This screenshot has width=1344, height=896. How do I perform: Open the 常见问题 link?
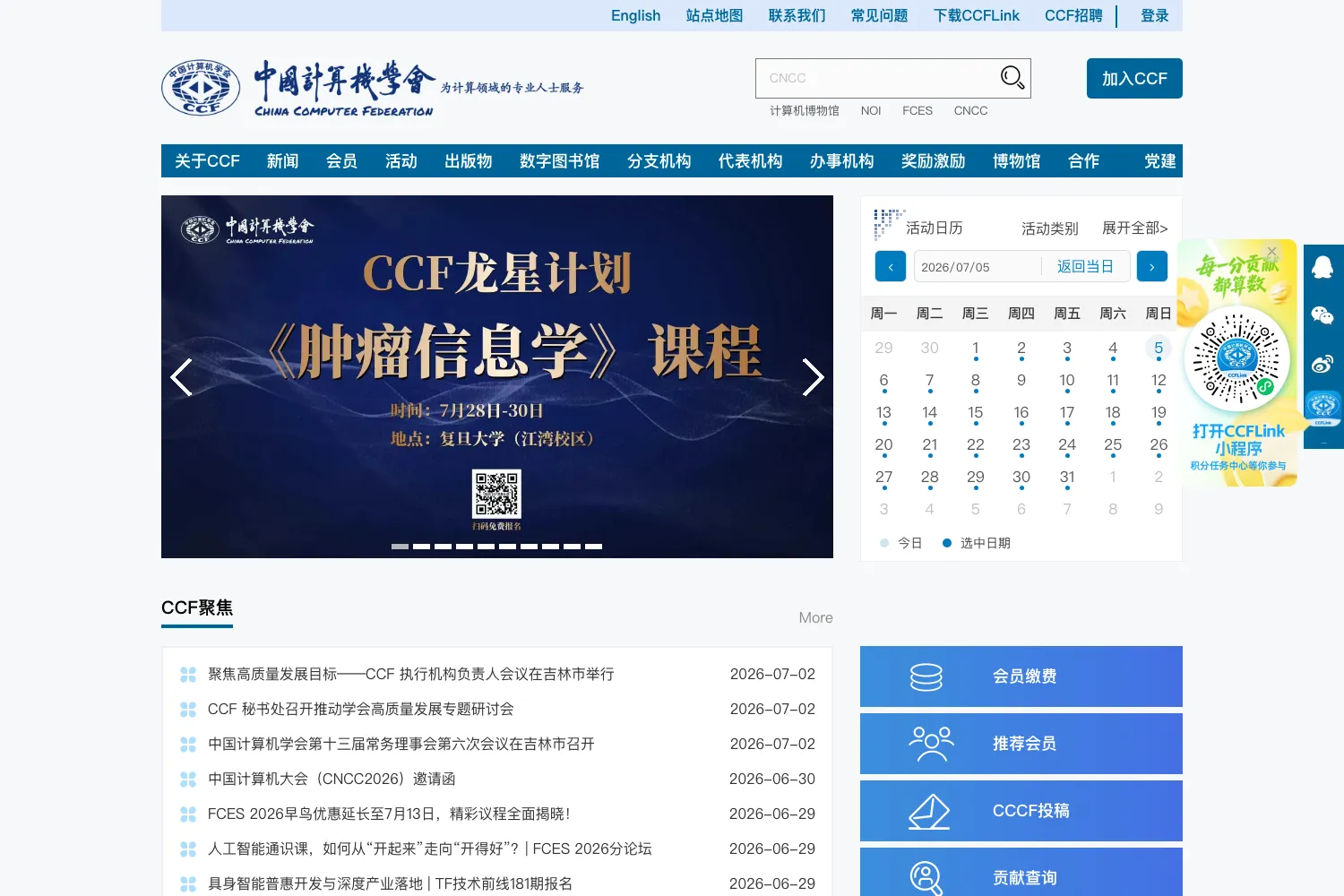click(x=879, y=15)
